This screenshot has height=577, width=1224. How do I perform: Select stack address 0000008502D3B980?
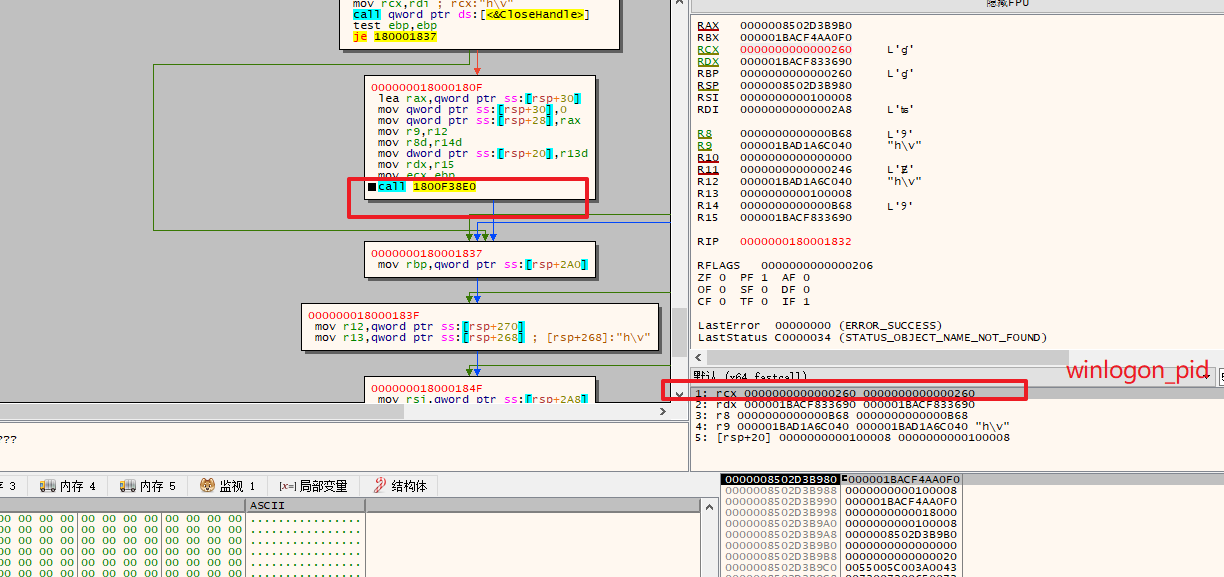coord(780,479)
